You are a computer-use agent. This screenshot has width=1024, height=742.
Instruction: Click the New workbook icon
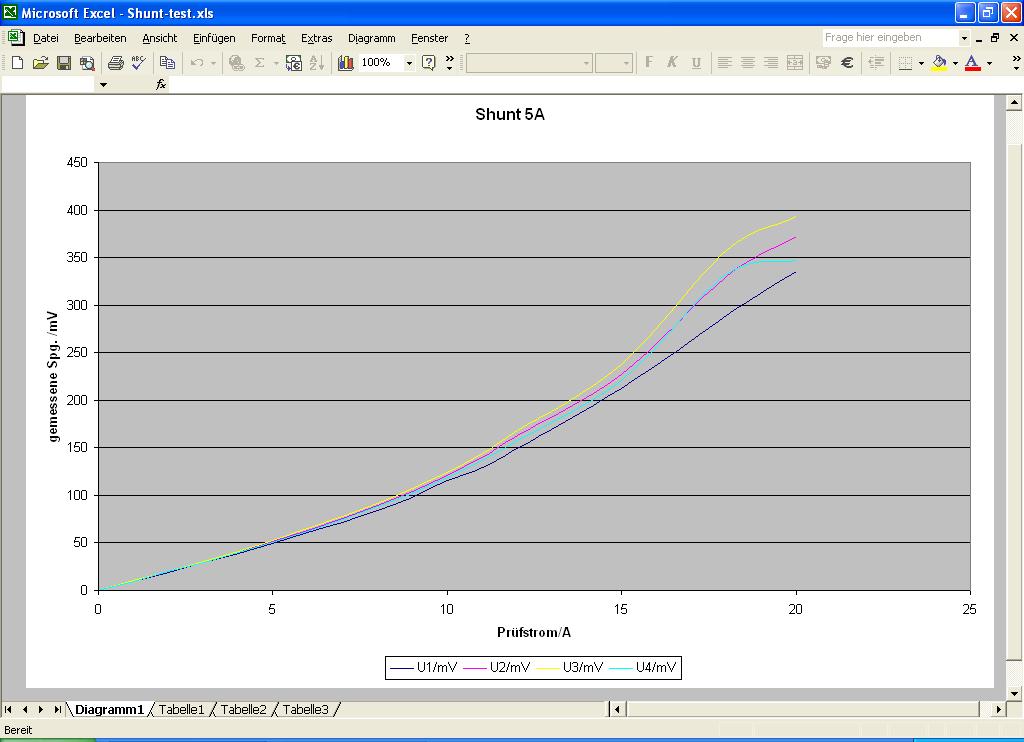pyautogui.click(x=16, y=63)
